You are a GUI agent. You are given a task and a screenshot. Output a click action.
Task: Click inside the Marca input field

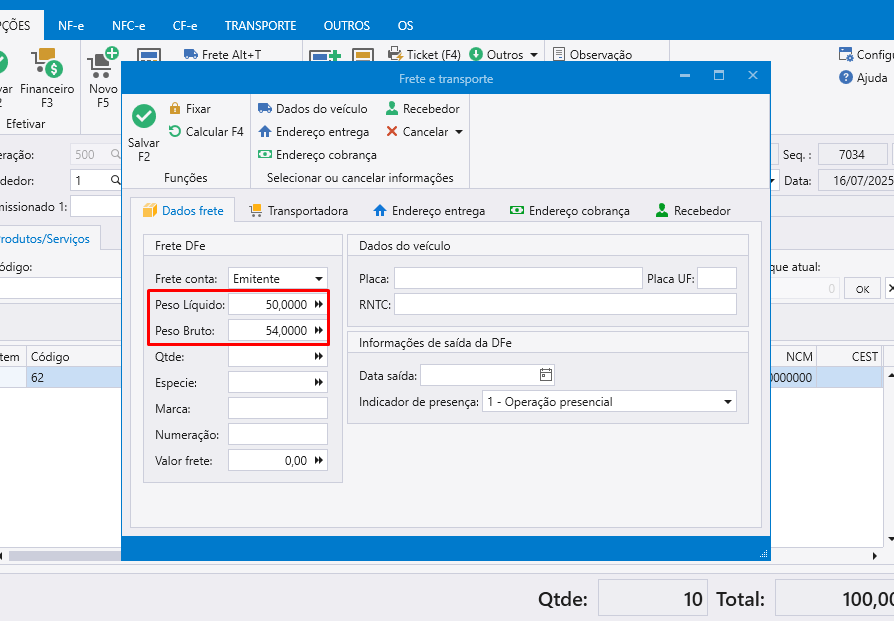click(x=278, y=408)
